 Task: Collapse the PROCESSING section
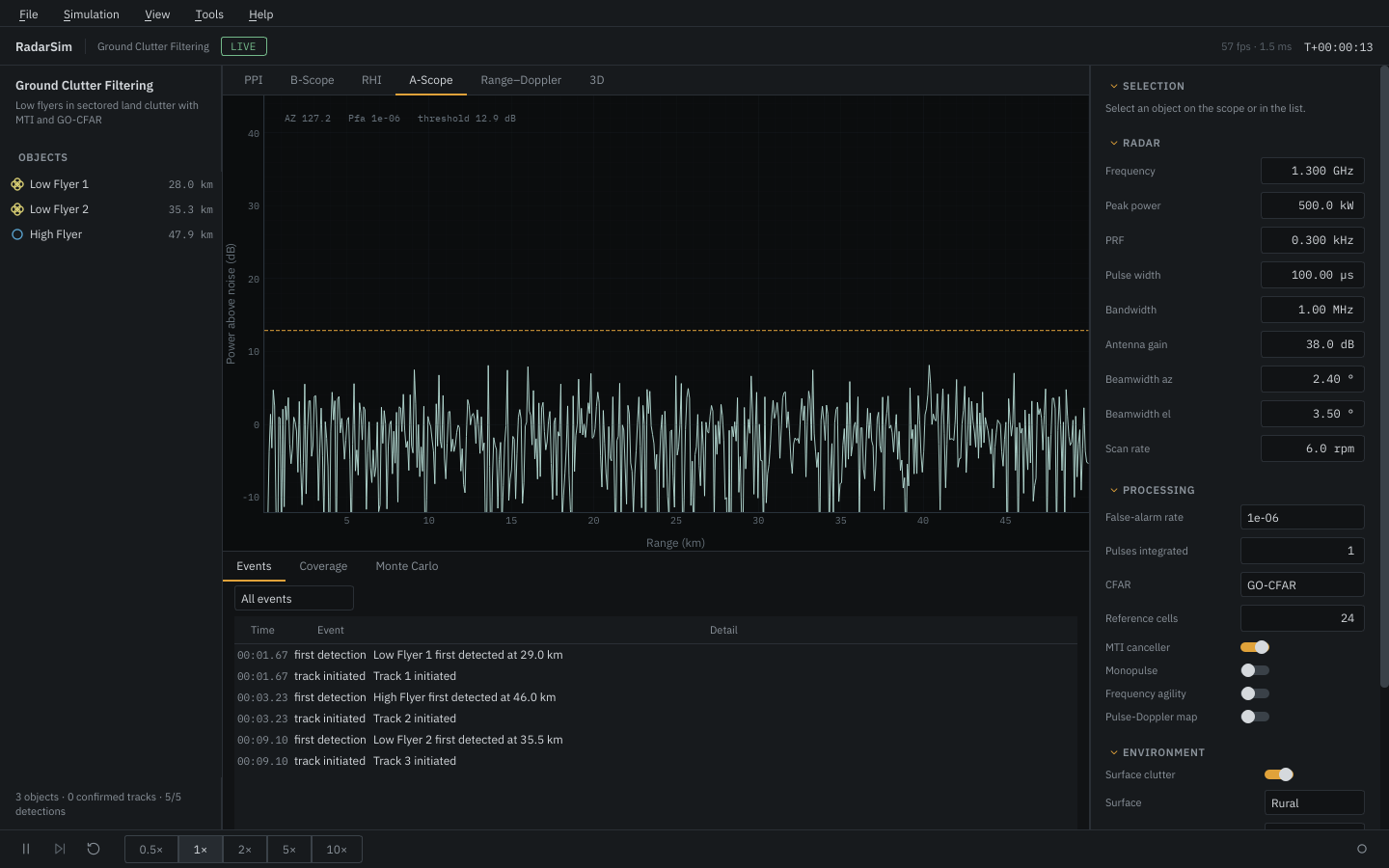point(1114,490)
